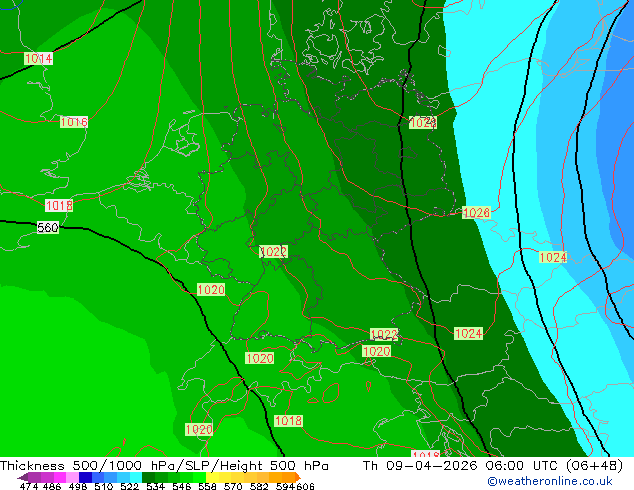Click the 1014 isobar label
634x490 pixels.
pos(38,59)
